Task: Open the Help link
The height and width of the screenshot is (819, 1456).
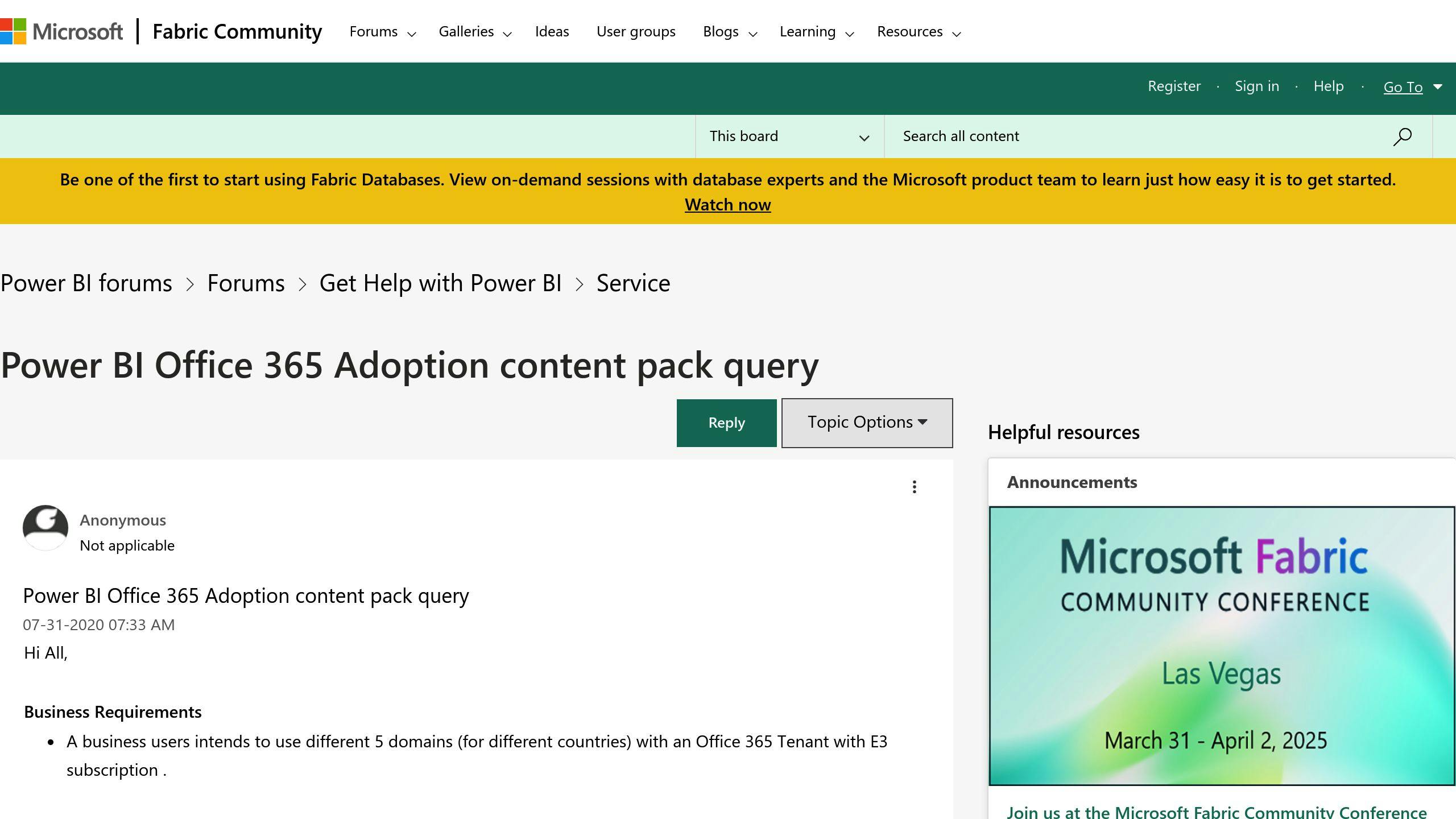Action: [x=1329, y=86]
